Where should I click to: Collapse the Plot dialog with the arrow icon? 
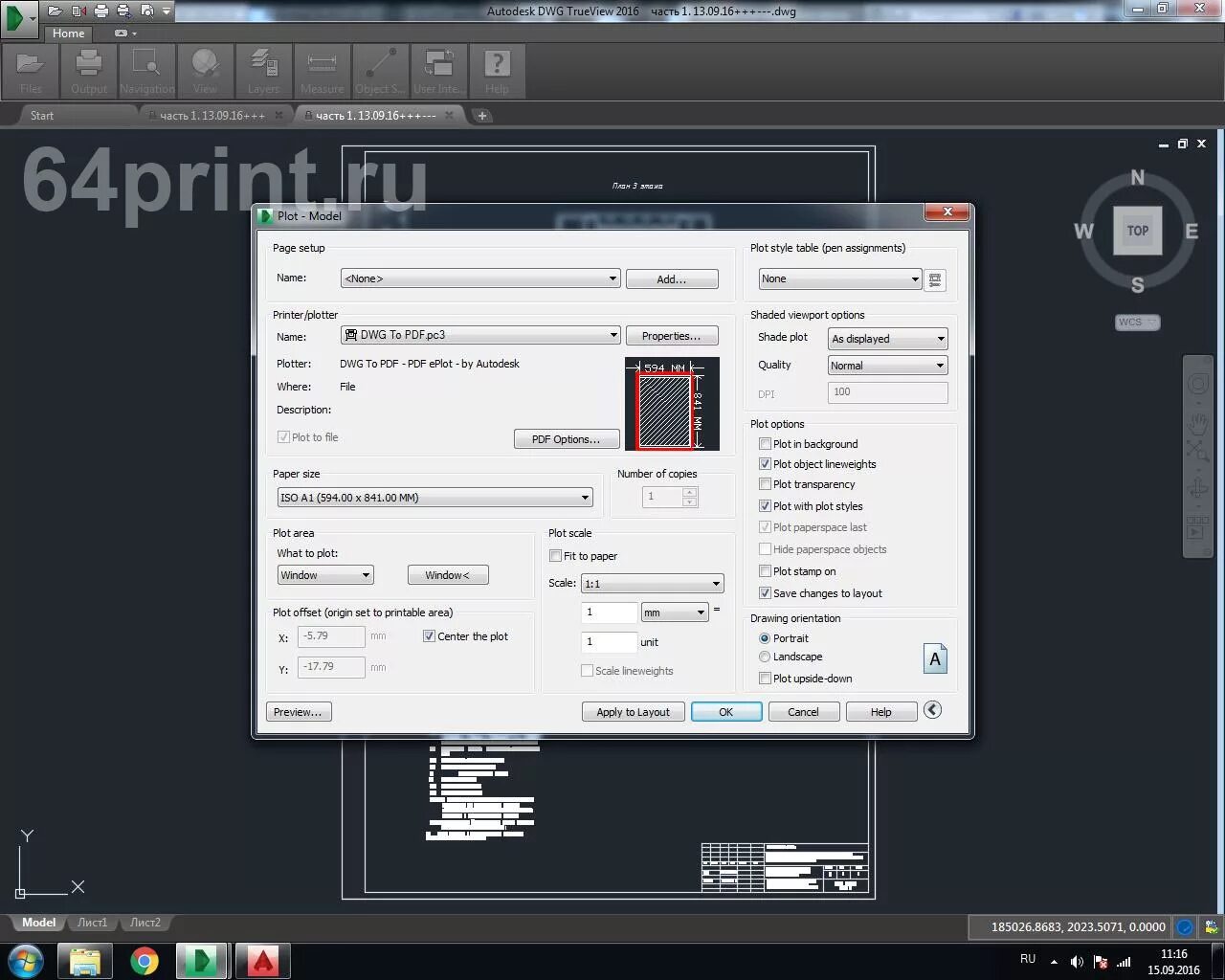click(x=932, y=710)
